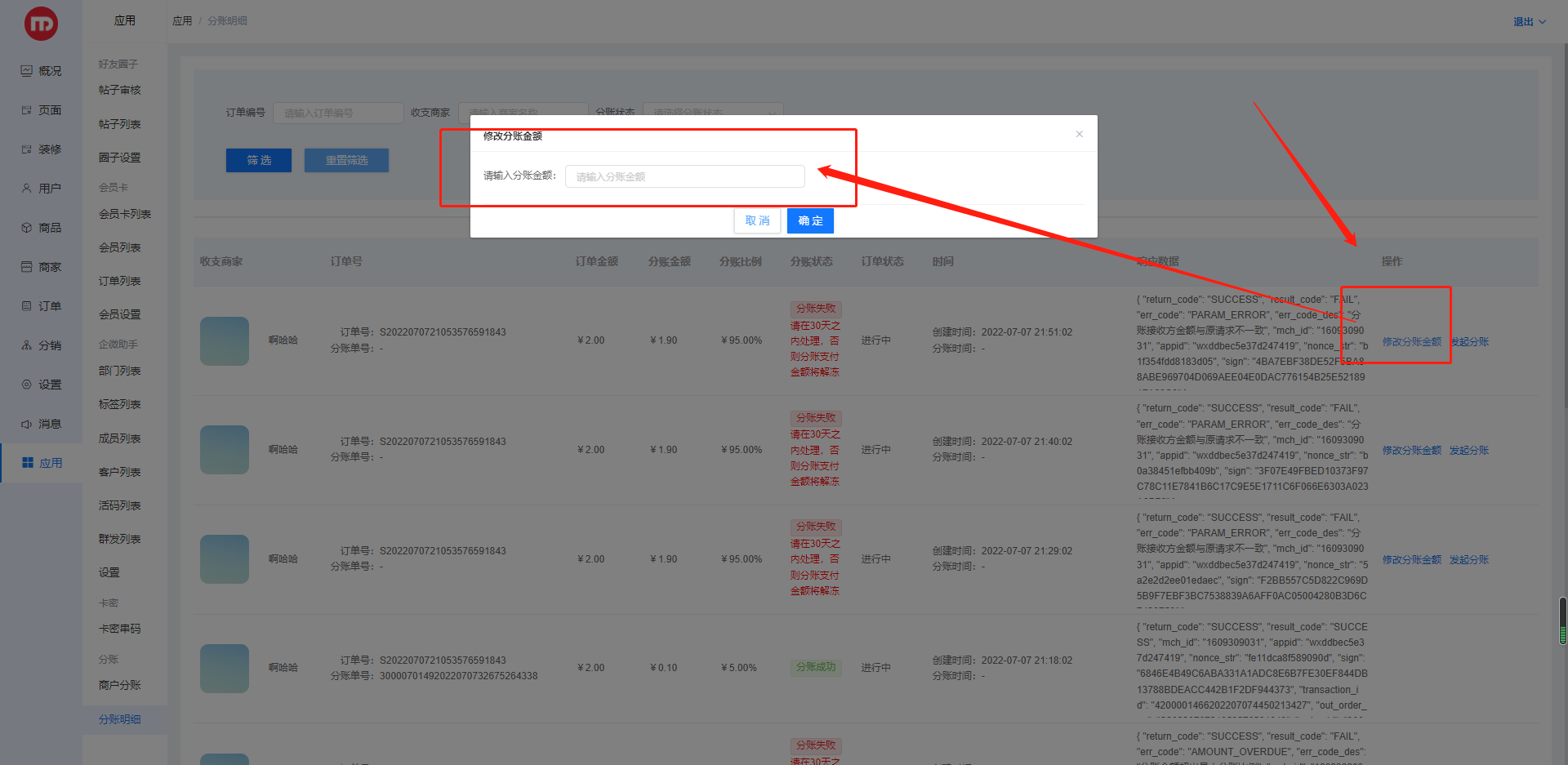Viewport: 1568px width, 765px height.
Task: Click the 订单编号 input field
Action: 338,113
